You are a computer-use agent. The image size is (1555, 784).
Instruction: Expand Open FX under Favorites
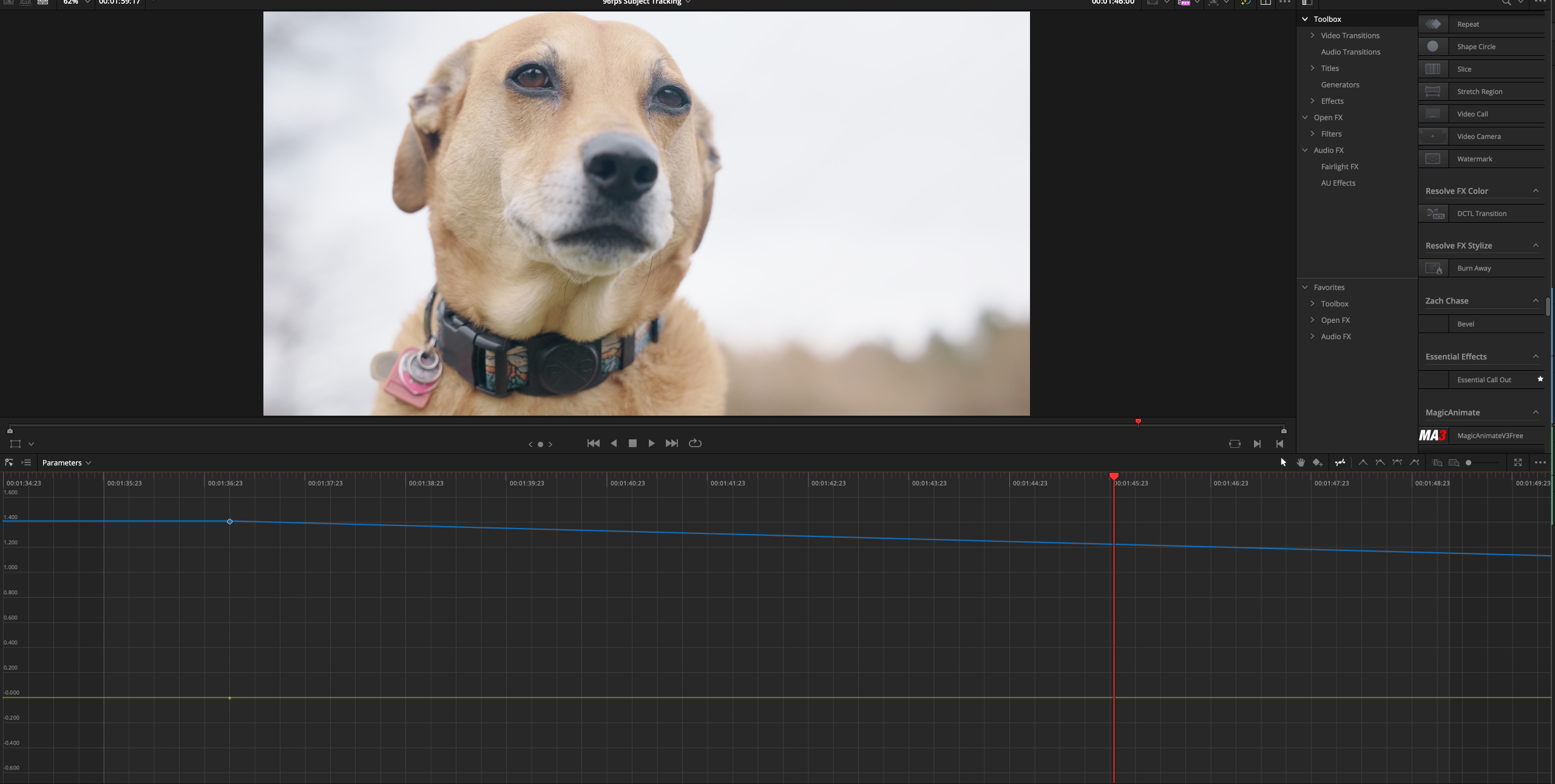[x=1312, y=320]
